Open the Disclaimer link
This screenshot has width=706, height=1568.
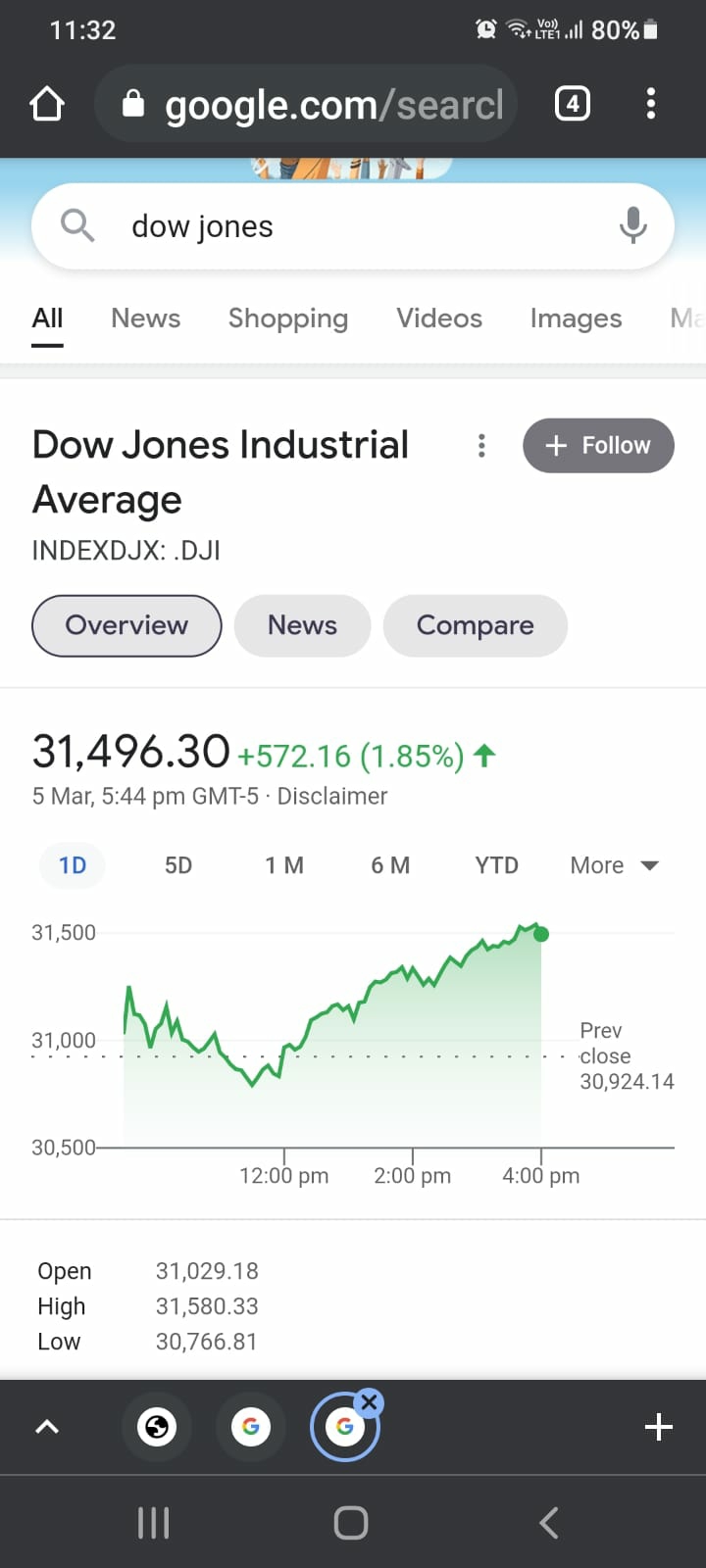coord(331,796)
